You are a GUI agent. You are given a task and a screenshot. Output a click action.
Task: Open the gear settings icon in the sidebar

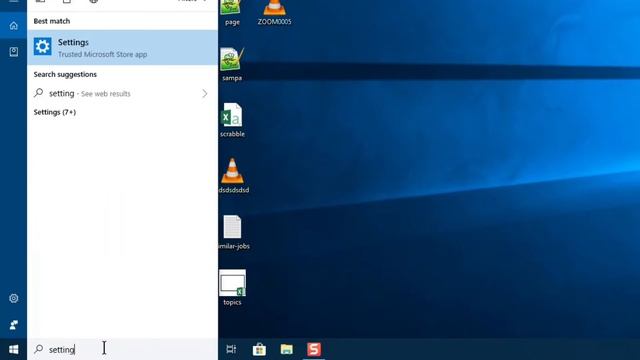pyautogui.click(x=13, y=298)
